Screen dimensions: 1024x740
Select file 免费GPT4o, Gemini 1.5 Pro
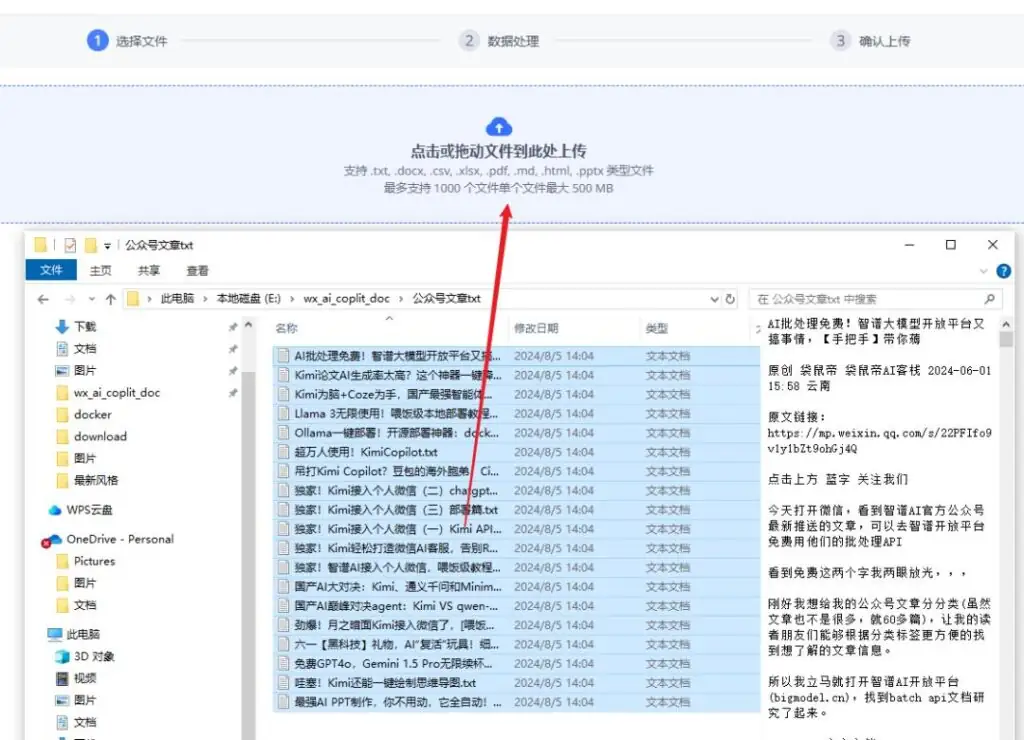[516, 664]
